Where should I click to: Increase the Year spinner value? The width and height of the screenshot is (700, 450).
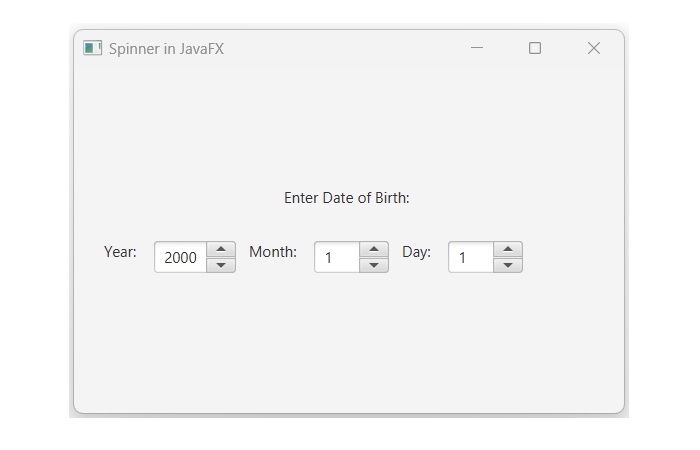(221, 250)
